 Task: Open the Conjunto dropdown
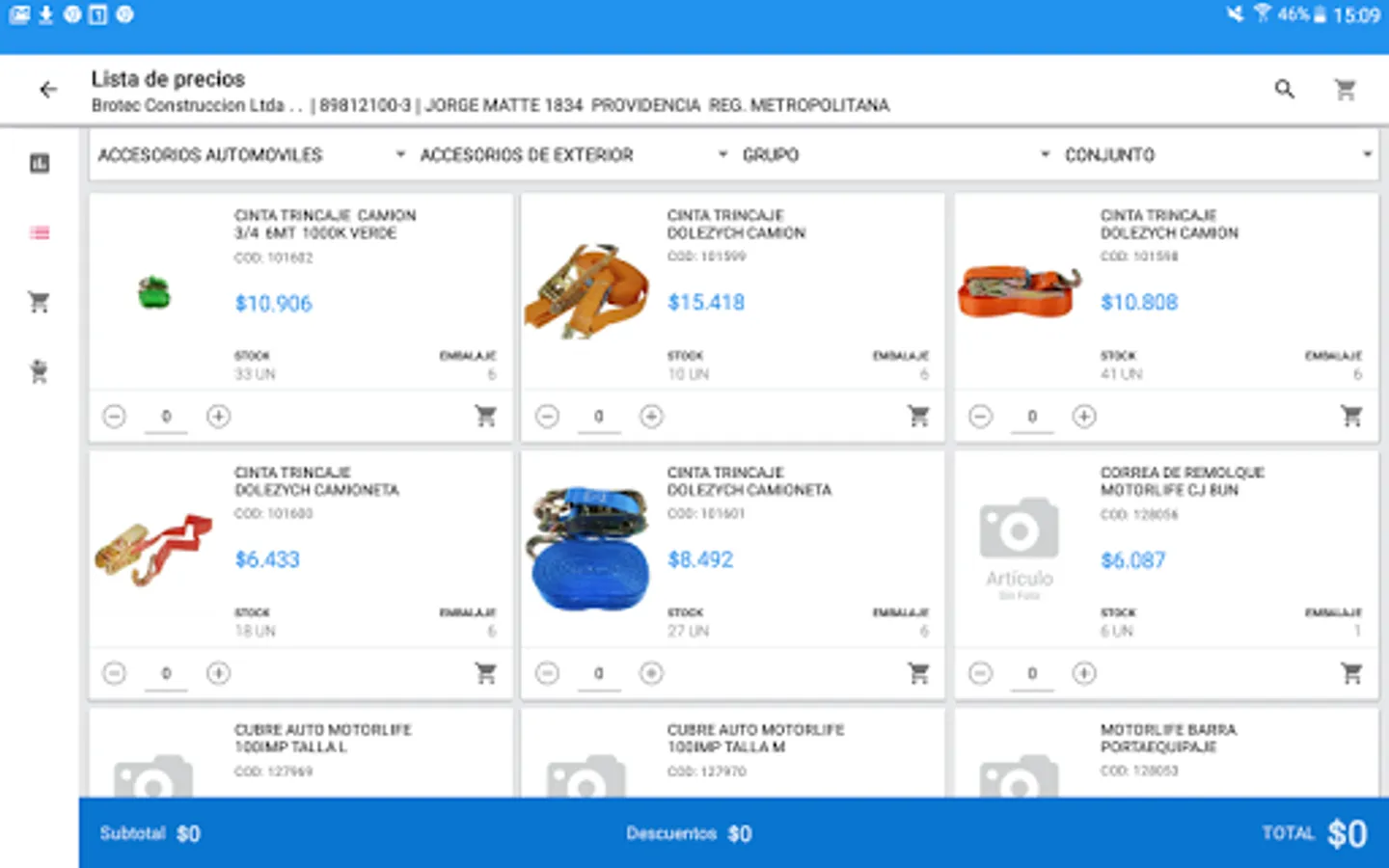[1217, 155]
